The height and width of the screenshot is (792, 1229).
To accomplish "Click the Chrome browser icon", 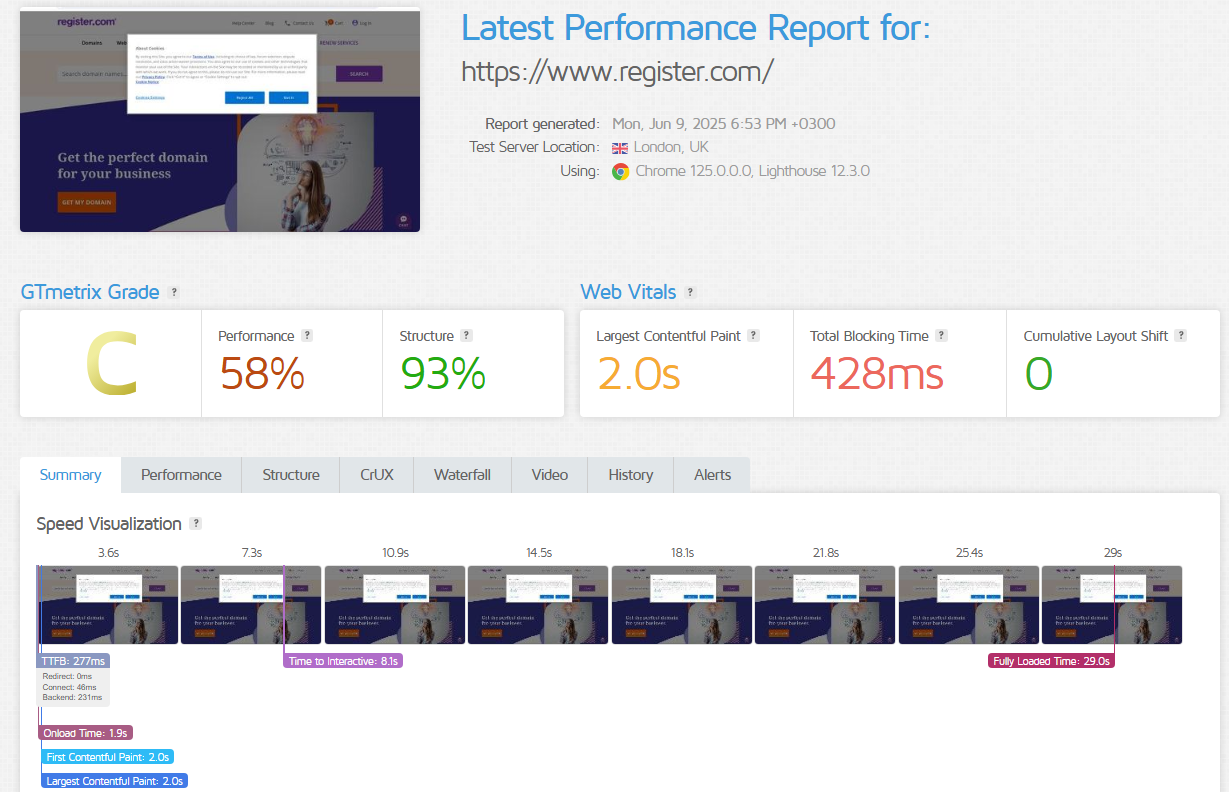I will [620, 171].
